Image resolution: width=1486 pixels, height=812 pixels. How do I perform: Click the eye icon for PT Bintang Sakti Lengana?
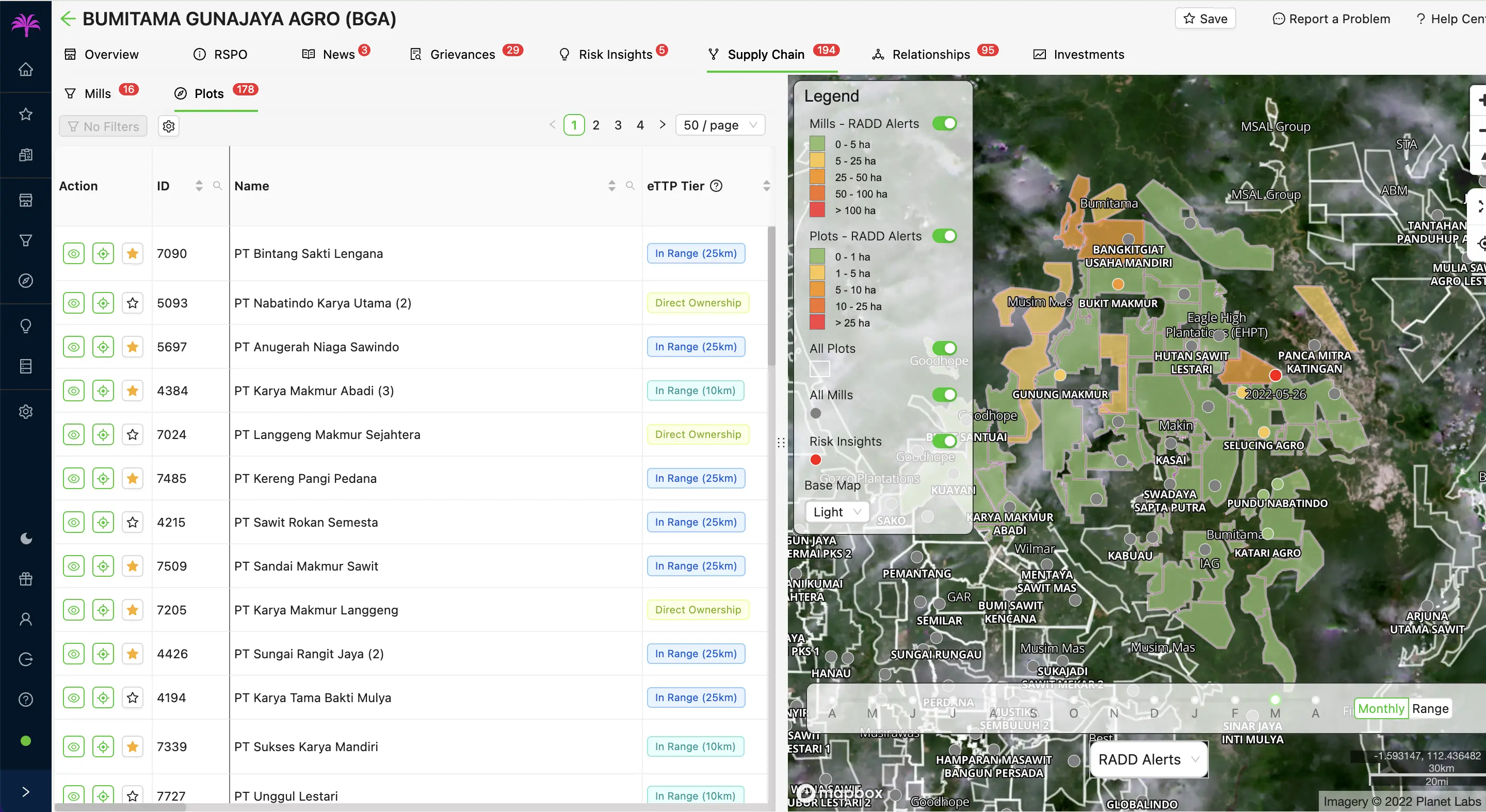[74, 254]
